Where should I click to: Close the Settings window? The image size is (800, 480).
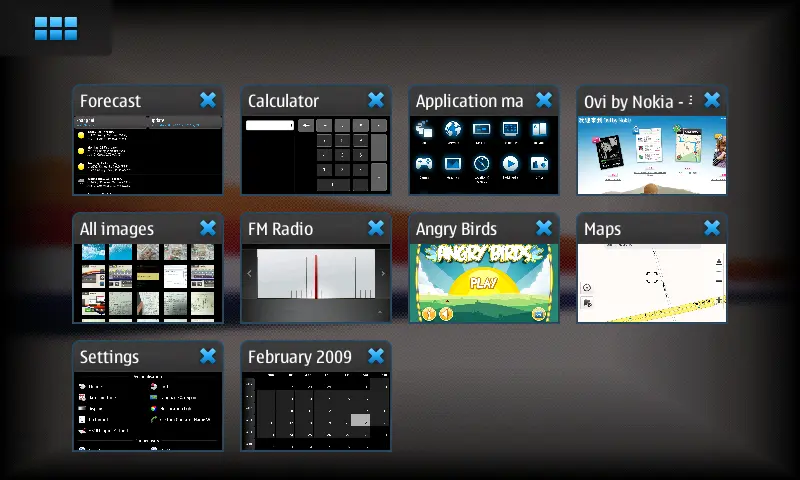208,356
